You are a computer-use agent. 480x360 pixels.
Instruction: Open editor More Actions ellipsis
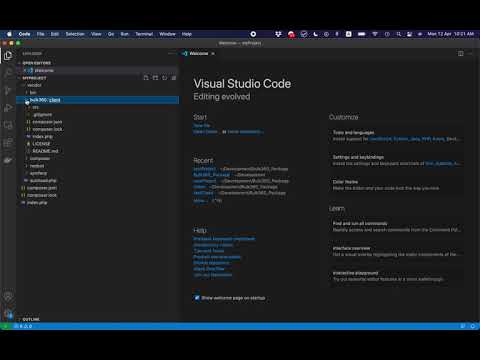(470, 53)
